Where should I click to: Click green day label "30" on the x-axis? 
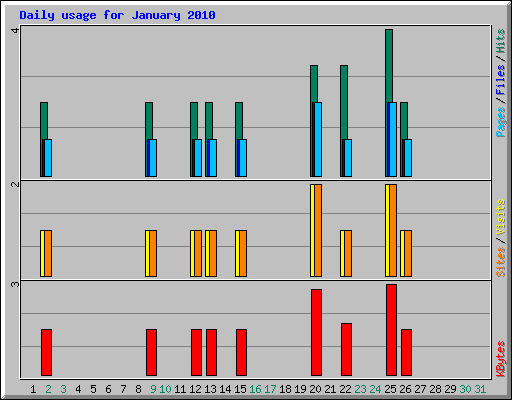tap(465, 389)
